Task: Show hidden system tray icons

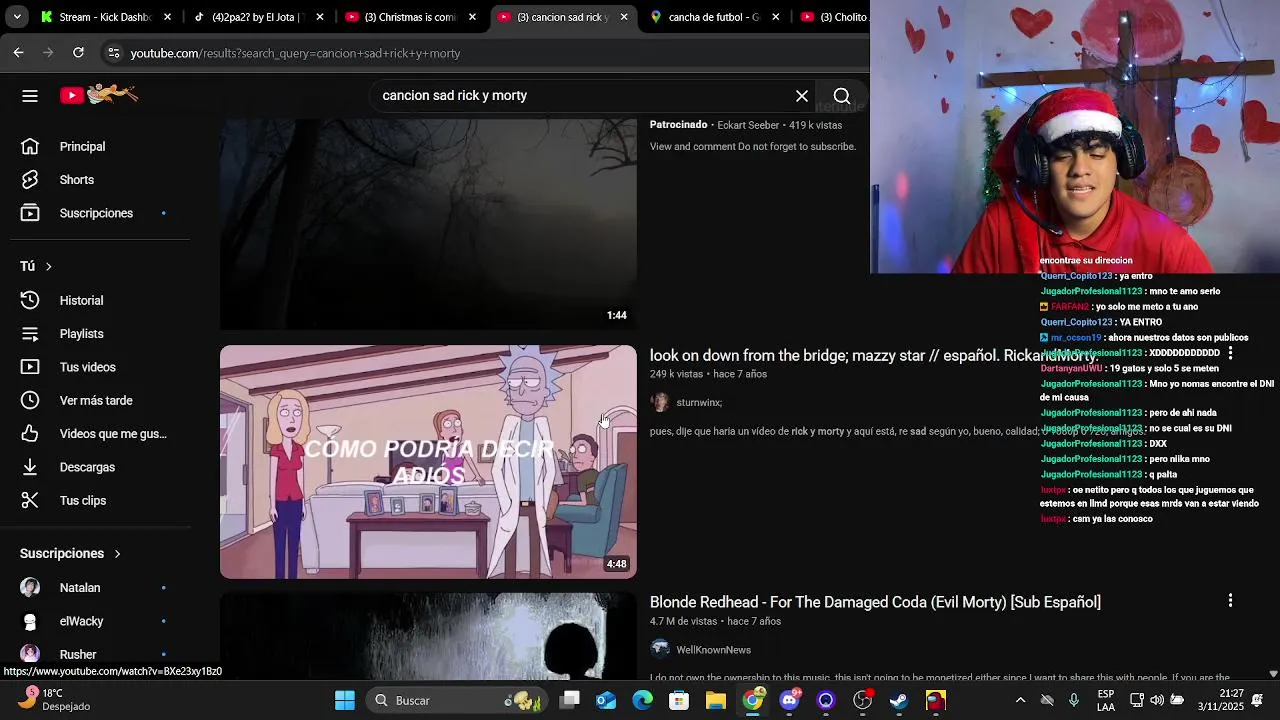Action: (x=1019, y=700)
